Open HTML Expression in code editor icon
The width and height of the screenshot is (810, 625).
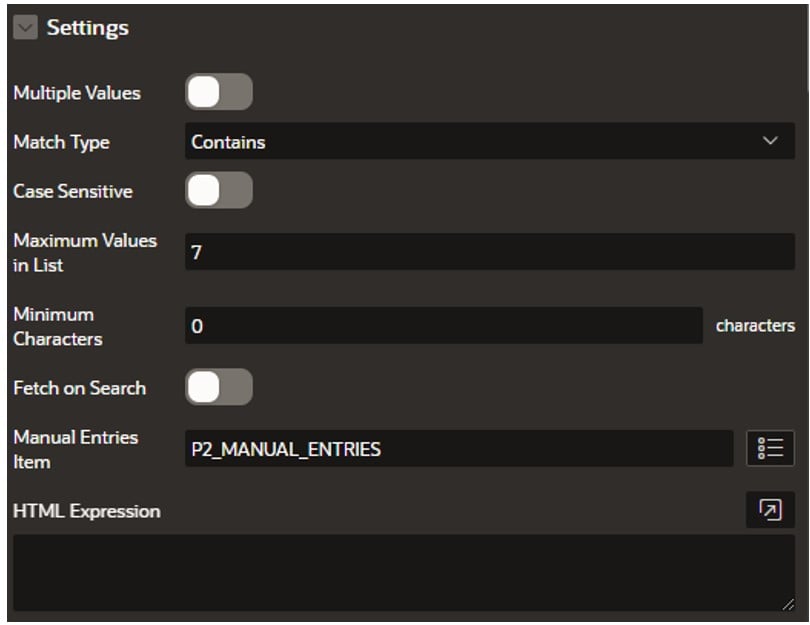(770, 510)
